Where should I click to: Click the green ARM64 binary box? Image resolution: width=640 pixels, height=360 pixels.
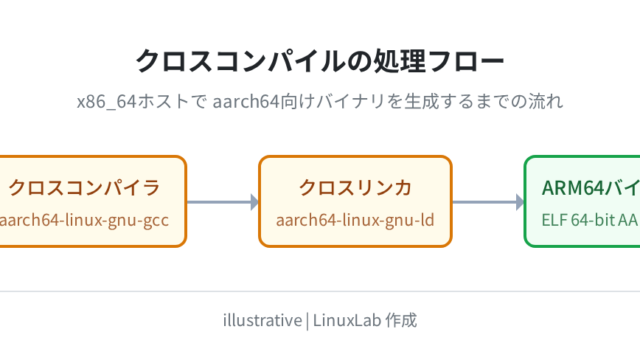[x=582, y=201]
